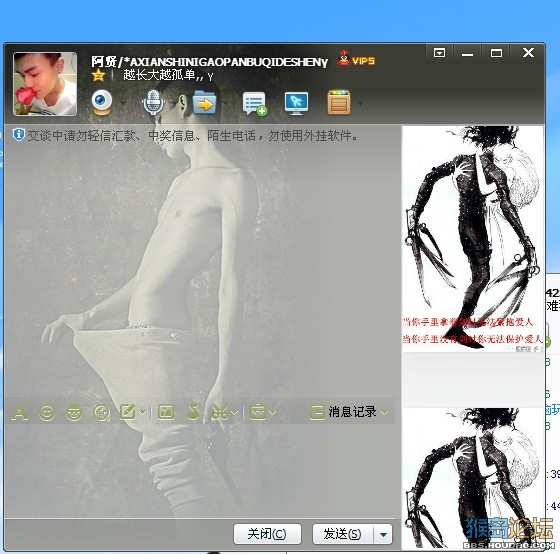Screen dimensions: 560x554
Task: Expand handwriting input options arrow
Action: point(142,413)
